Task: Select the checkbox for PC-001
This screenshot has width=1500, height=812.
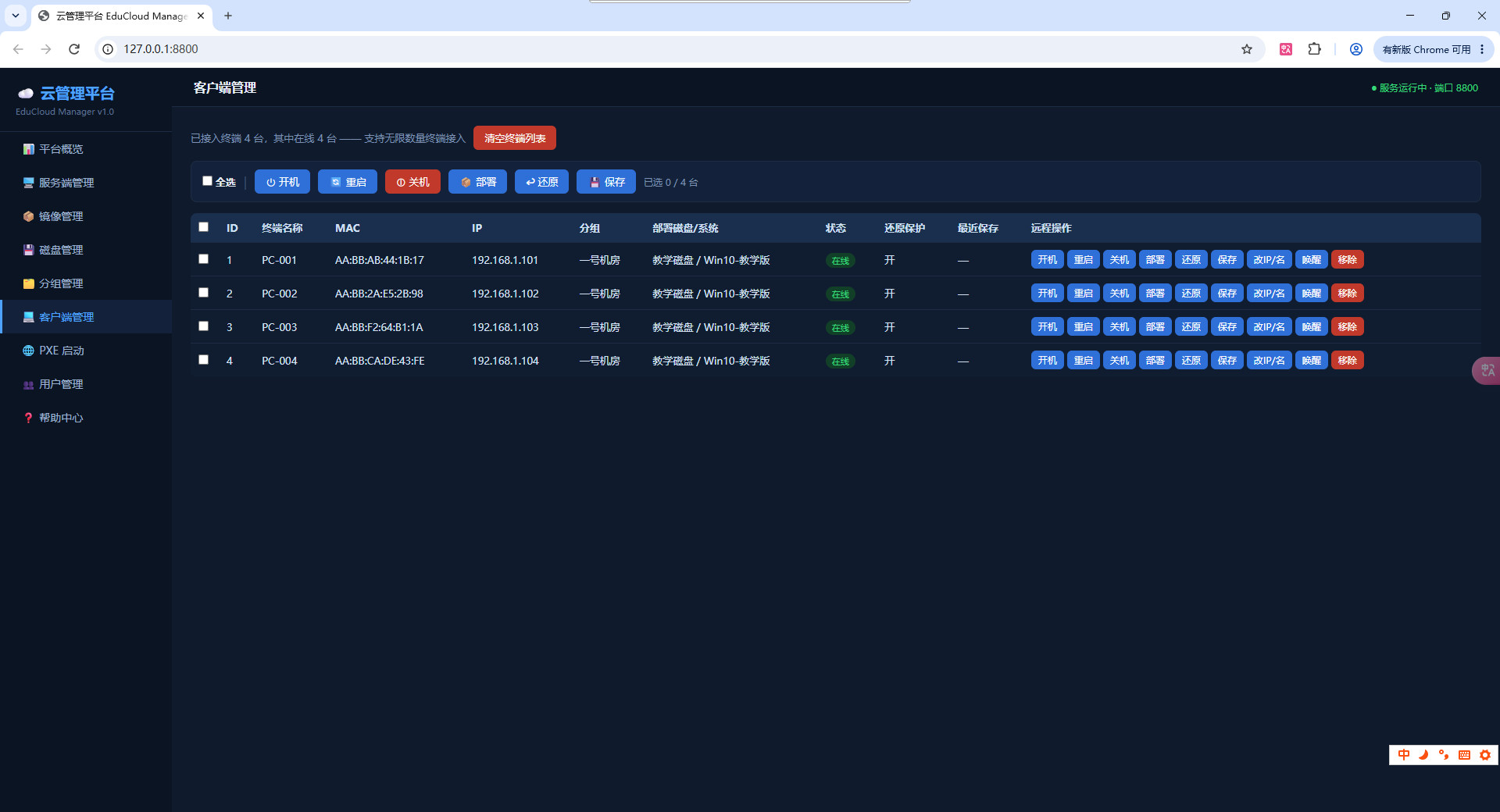Action: click(203, 259)
